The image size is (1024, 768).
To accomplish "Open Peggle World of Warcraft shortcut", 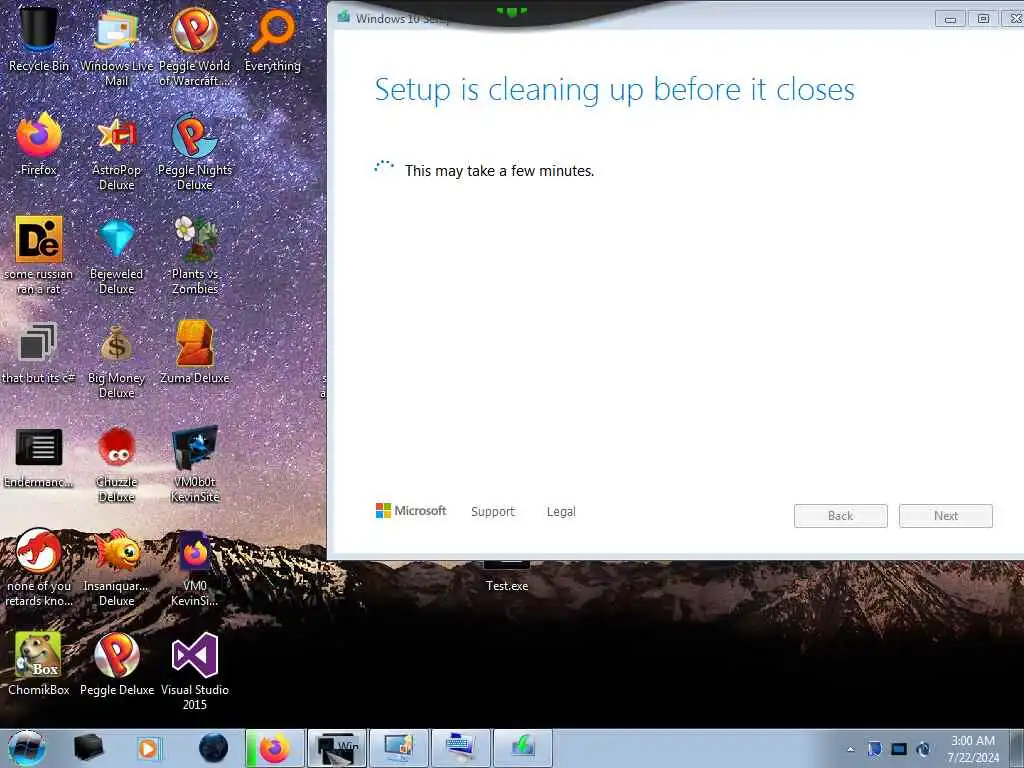I will coord(195,46).
